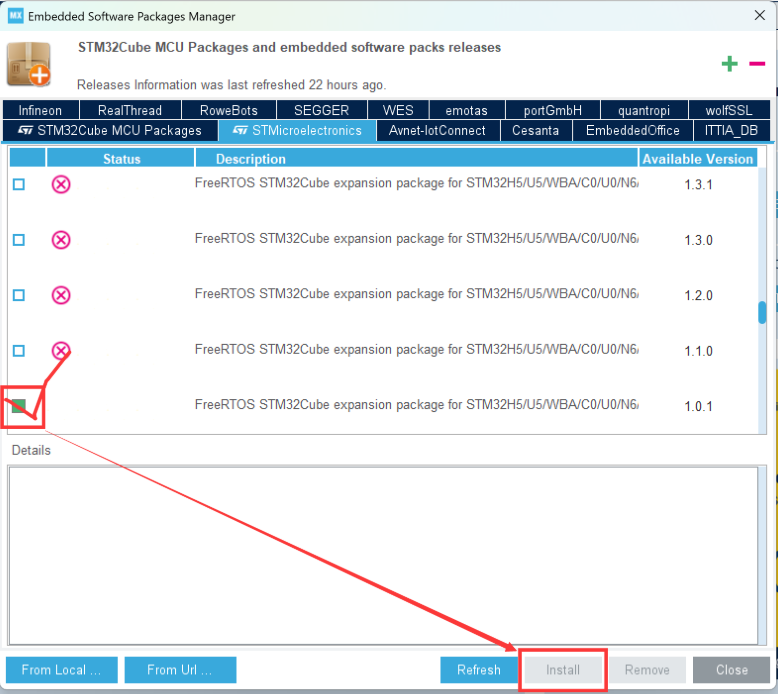Image resolution: width=778 pixels, height=694 pixels.
Task: Click the green plus expand-all icon
Action: coord(729,64)
